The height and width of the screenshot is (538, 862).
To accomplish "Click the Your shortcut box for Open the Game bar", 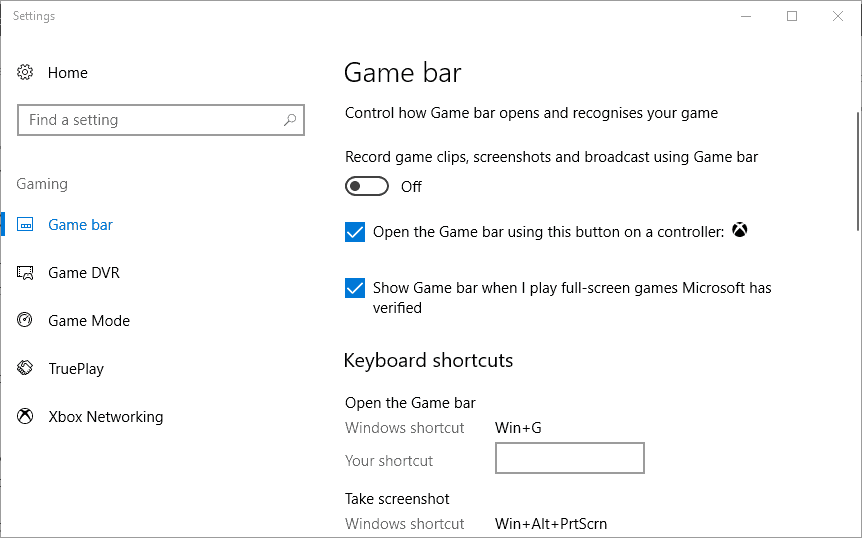I will point(569,459).
